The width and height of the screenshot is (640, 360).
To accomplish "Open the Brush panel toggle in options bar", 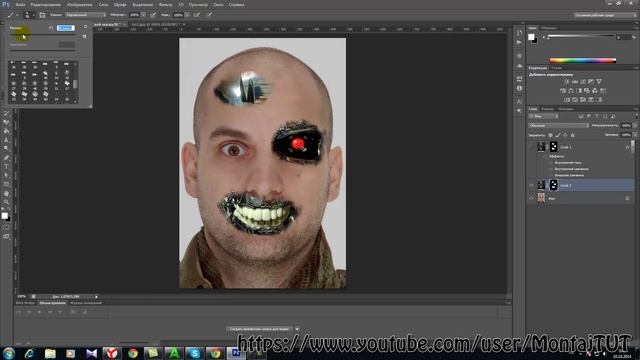I will [x=42, y=15].
